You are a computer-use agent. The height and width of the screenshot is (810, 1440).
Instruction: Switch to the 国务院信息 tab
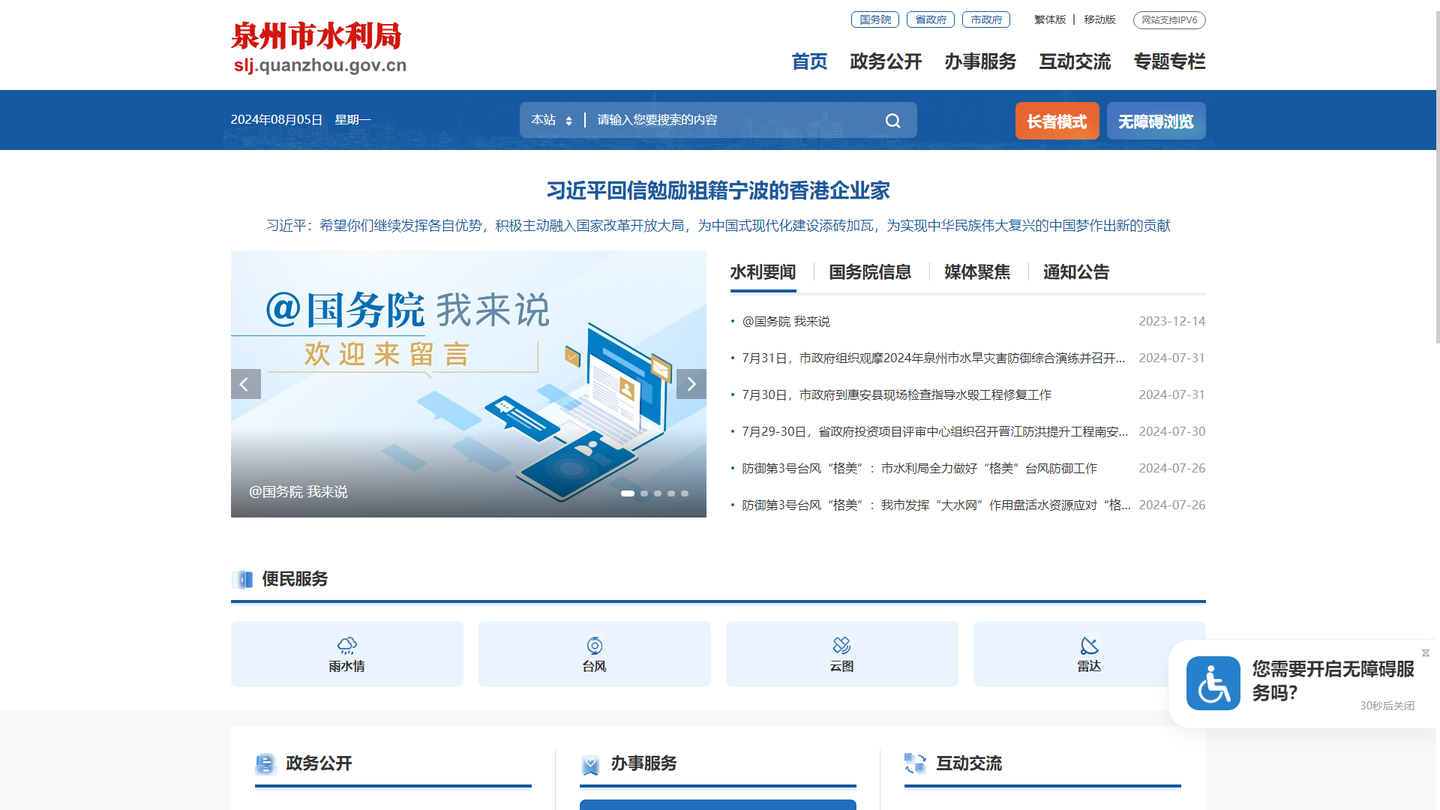point(870,272)
